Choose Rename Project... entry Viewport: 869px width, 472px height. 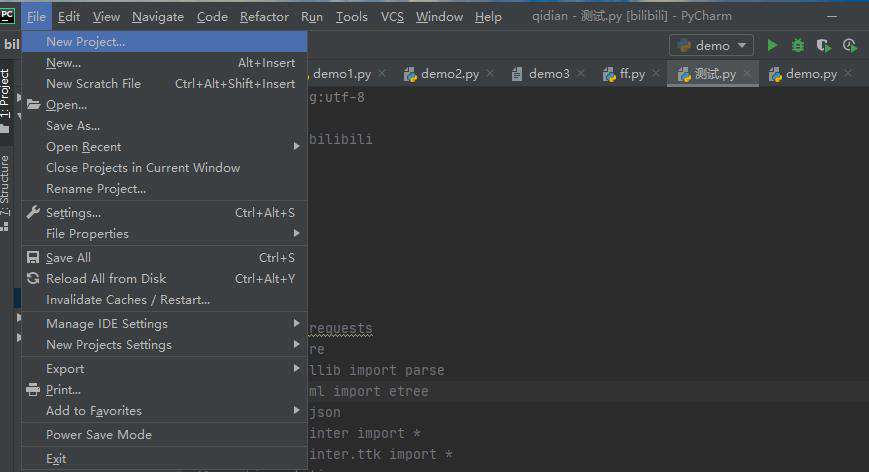(165, 189)
